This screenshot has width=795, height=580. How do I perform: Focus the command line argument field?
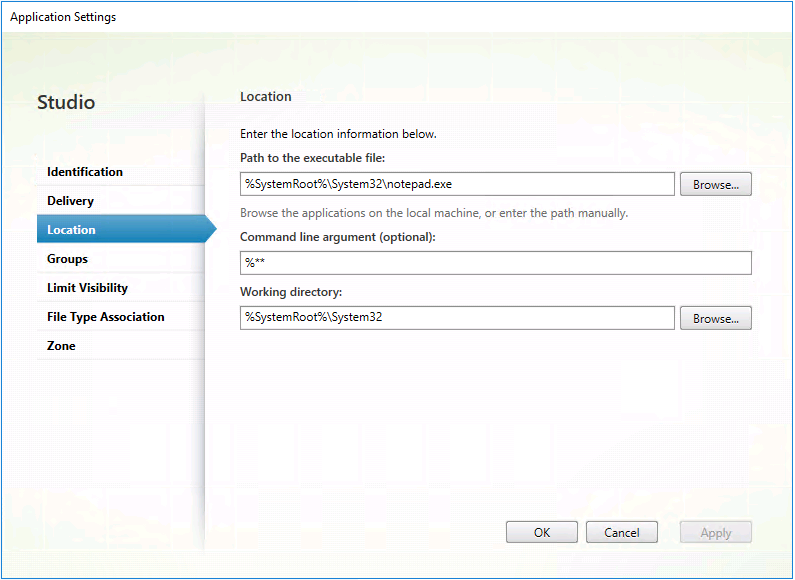tap(495, 263)
